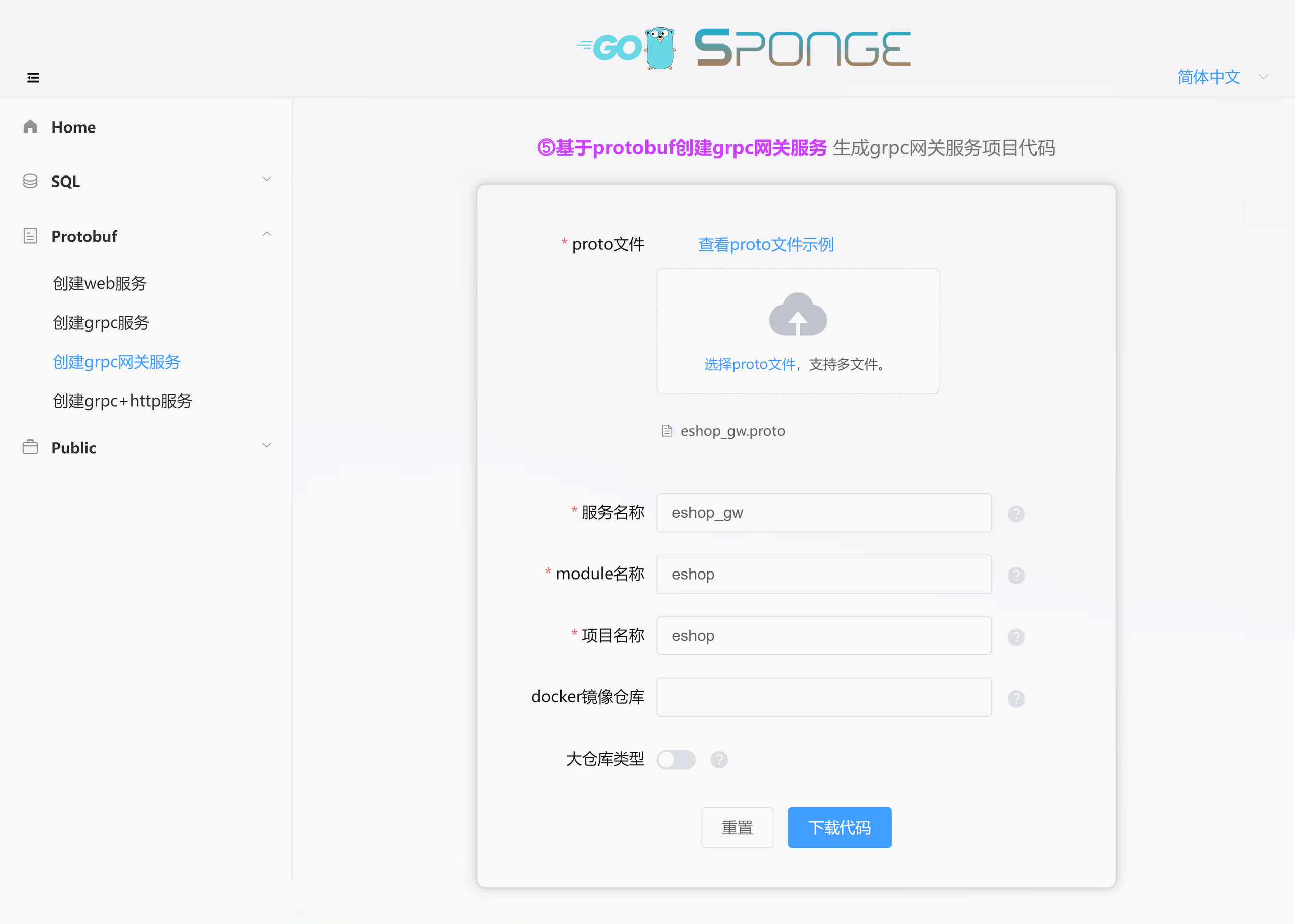Open the Home menu item
1295x924 pixels.
(x=73, y=127)
